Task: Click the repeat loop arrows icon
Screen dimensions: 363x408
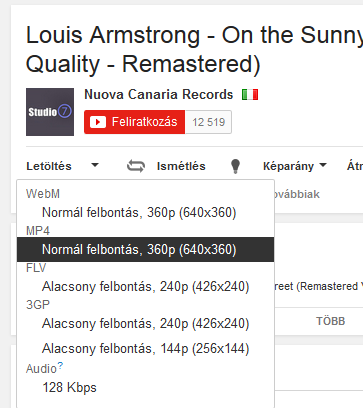Action: tap(136, 166)
